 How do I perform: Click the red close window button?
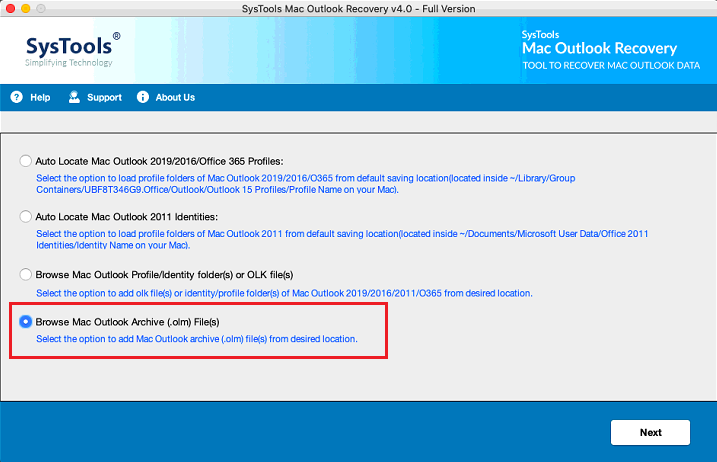(11, 8)
